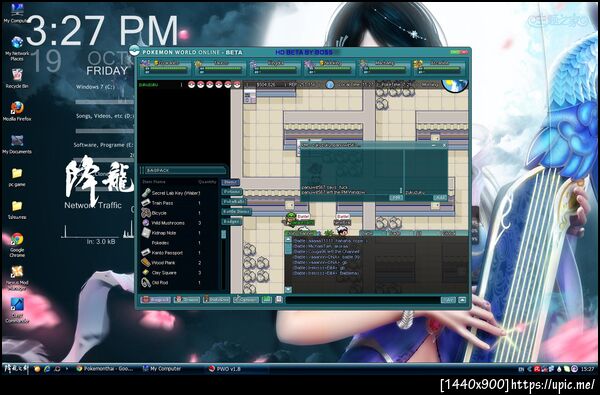Focus the chat message input field

click(x=362, y=300)
